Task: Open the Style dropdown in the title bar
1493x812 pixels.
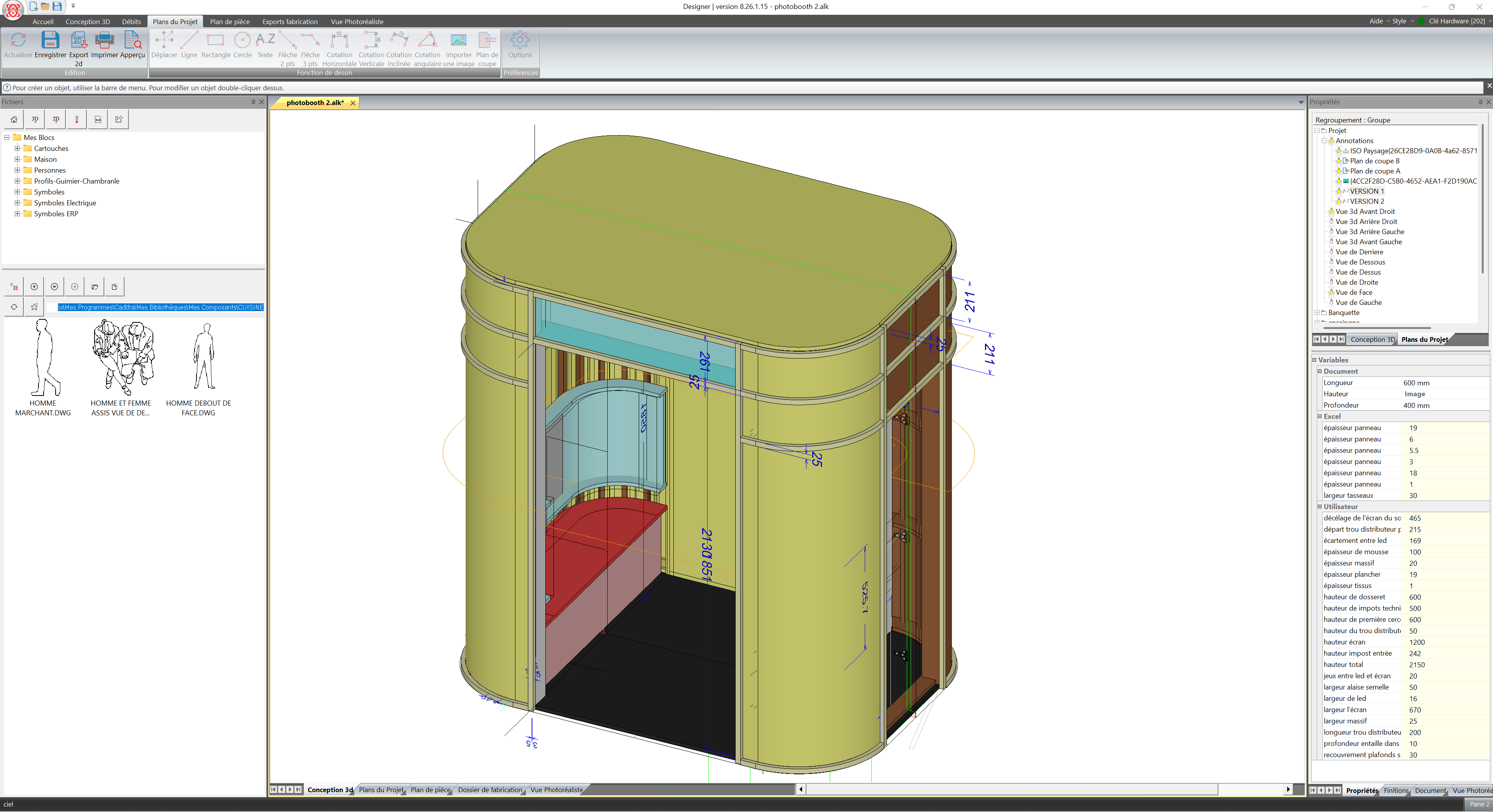Action: click(1401, 21)
